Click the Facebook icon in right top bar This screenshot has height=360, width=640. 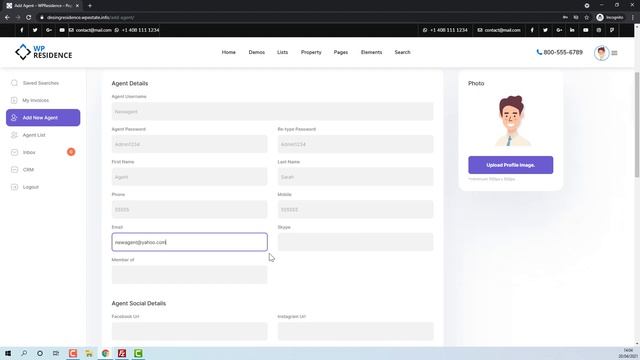[532, 30]
